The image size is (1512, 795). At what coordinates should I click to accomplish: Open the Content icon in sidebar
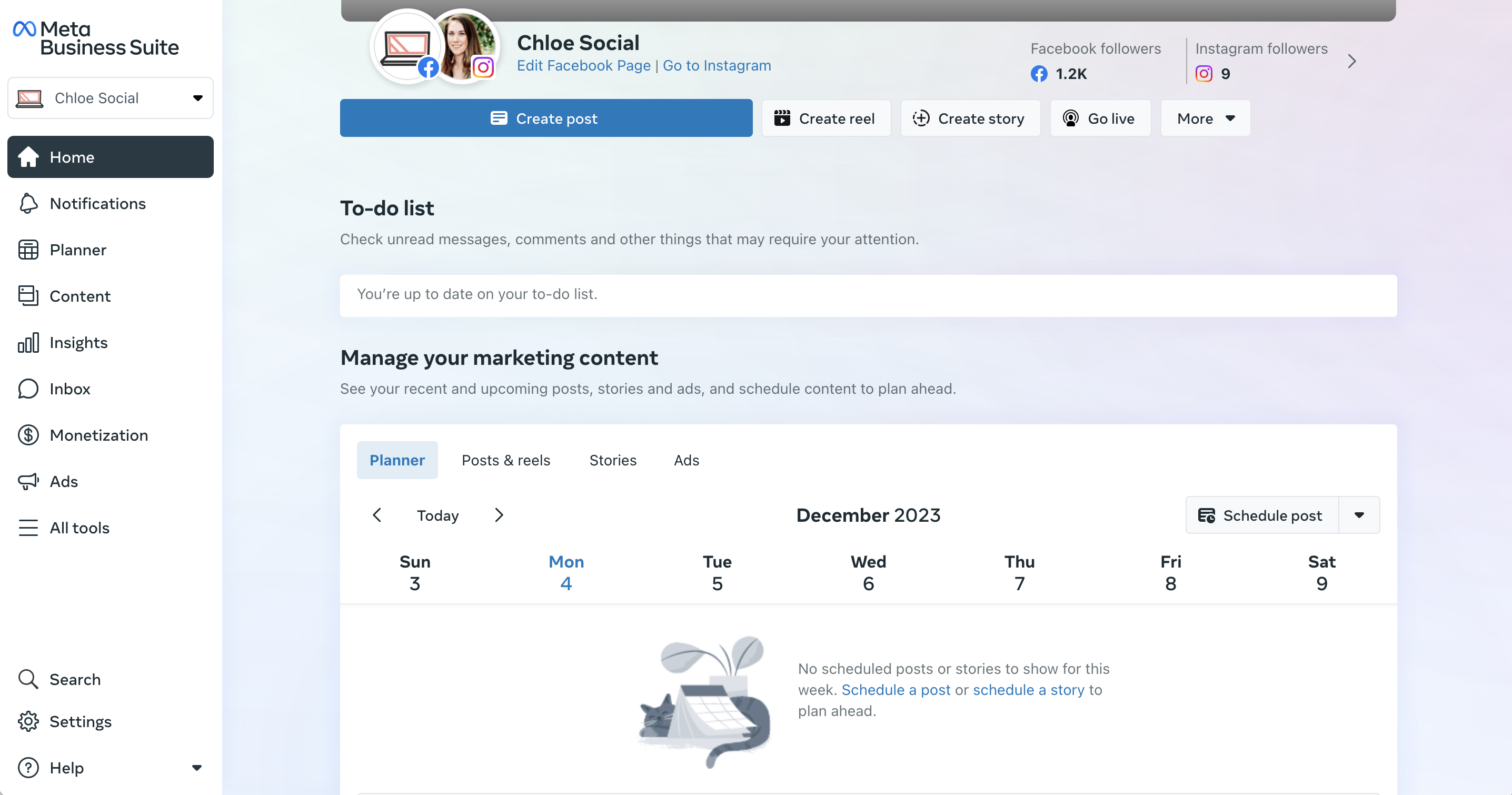click(28, 296)
